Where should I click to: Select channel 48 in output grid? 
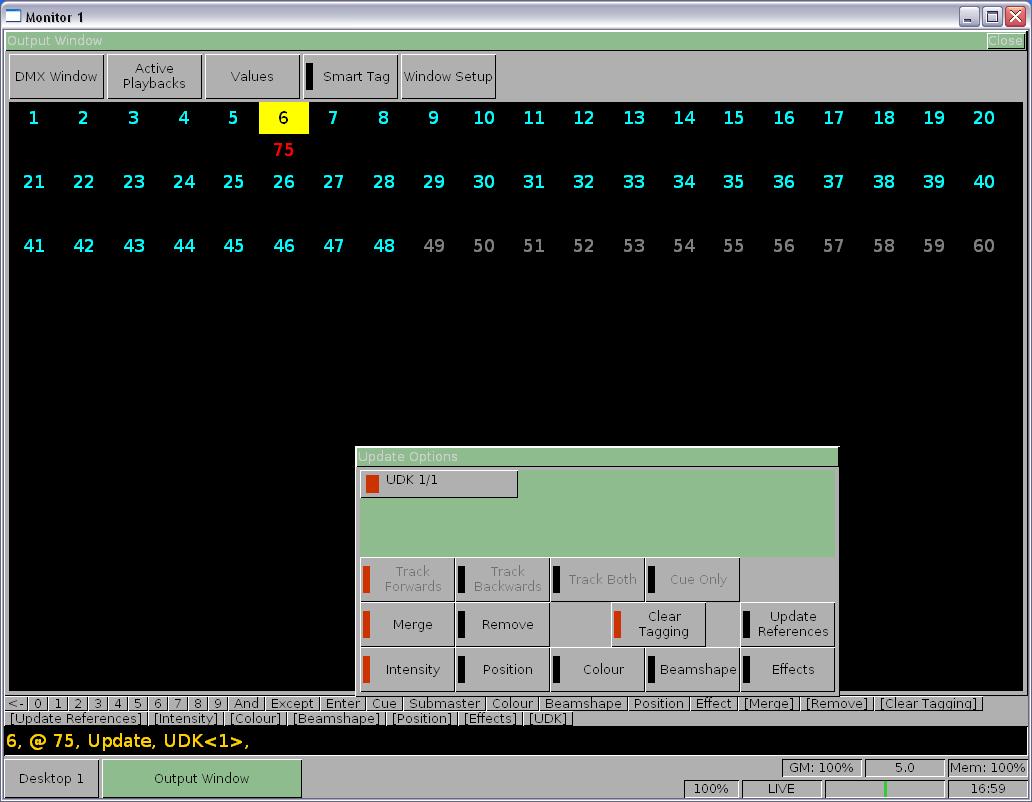click(x=384, y=245)
